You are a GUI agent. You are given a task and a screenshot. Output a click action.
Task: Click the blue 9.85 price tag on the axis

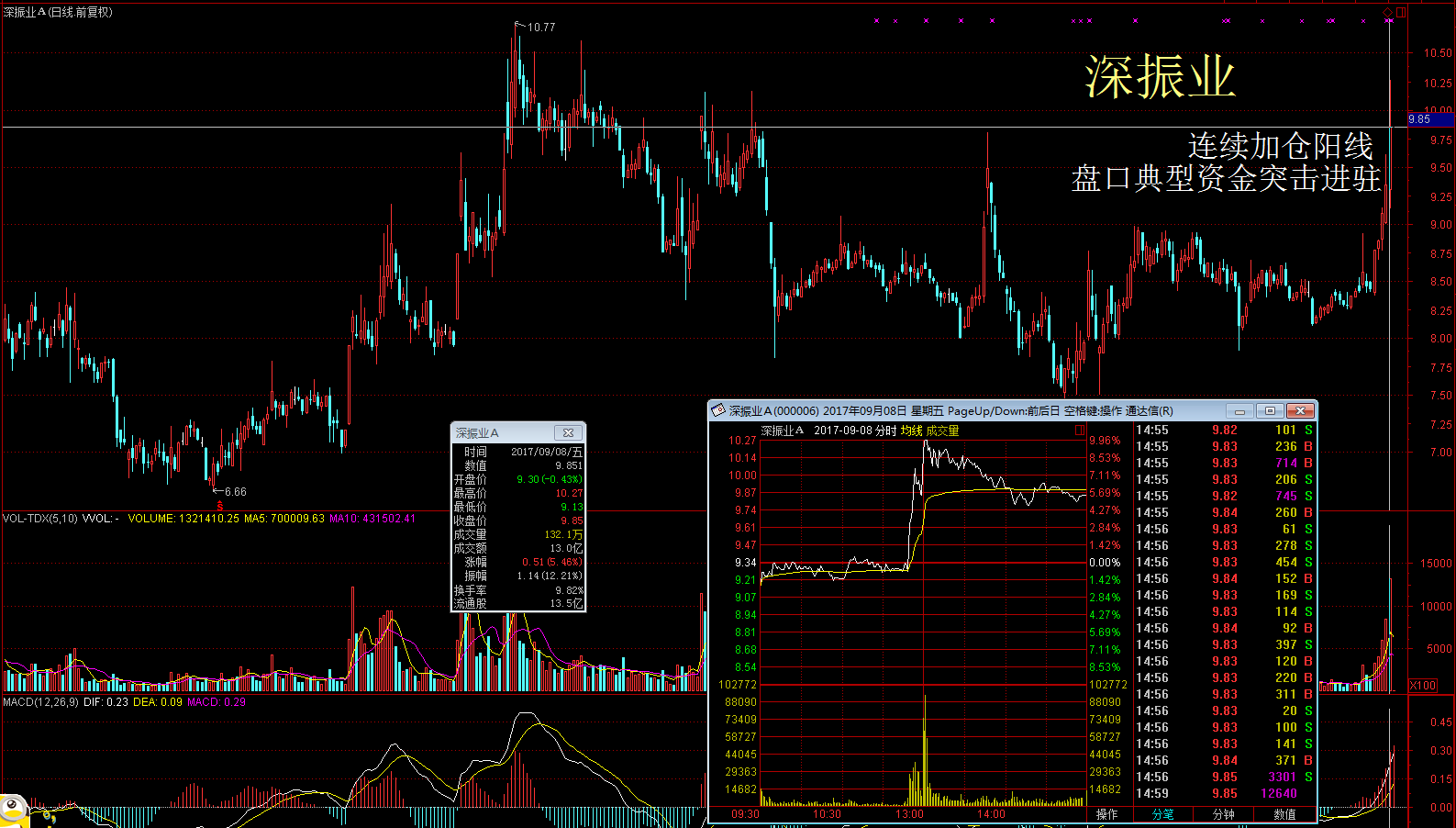point(1431,119)
